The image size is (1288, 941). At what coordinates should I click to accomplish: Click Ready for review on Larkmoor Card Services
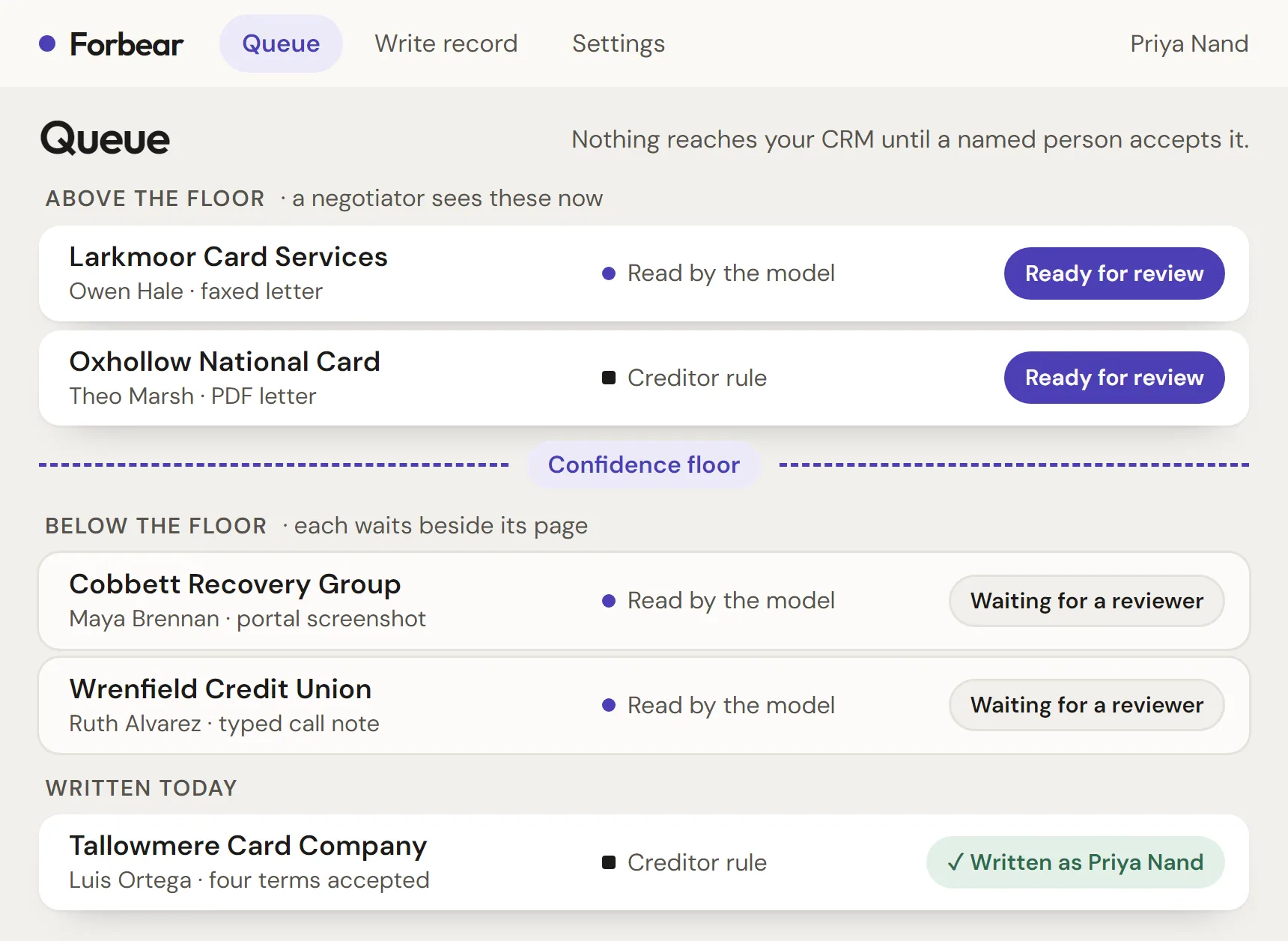[x=1114, y=273]
